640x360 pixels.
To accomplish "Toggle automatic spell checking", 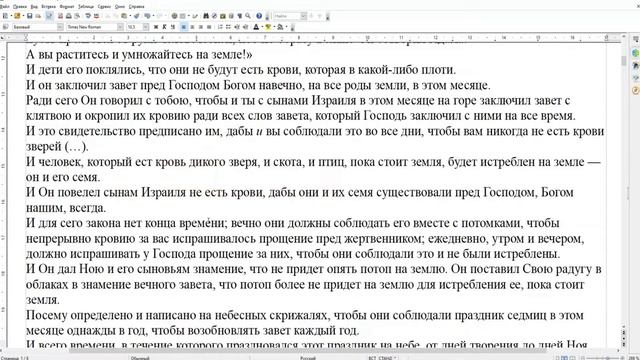I will pyautogui.click(x=96, y=16).
